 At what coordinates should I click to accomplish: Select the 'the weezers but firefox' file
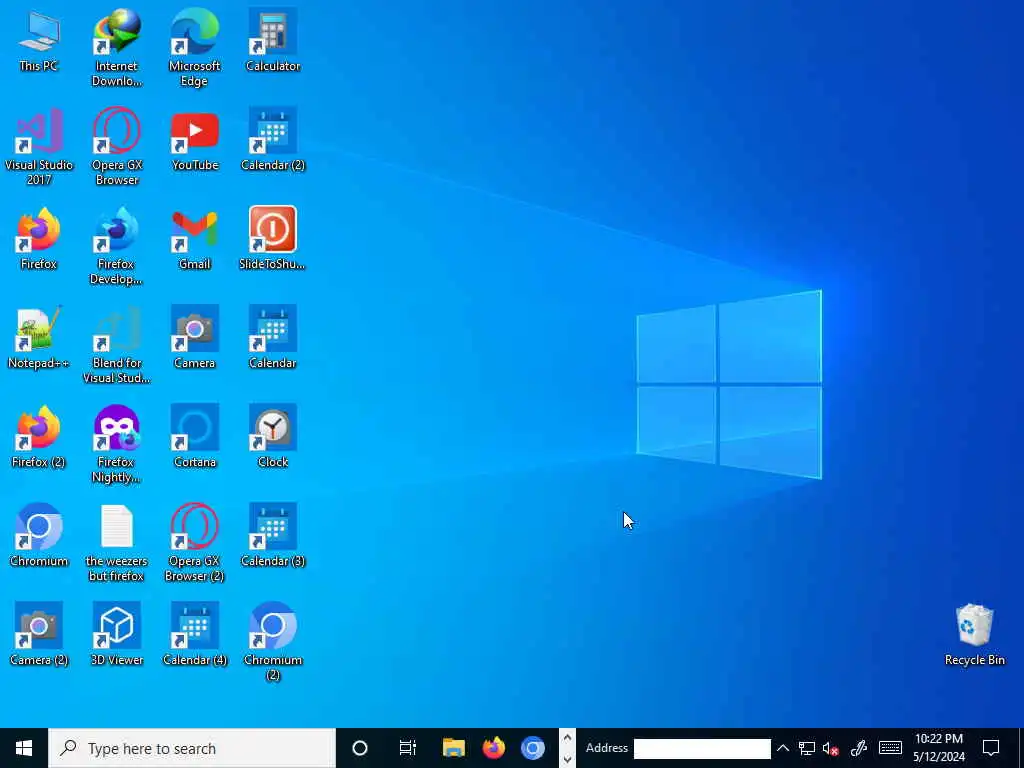(116, 543)
